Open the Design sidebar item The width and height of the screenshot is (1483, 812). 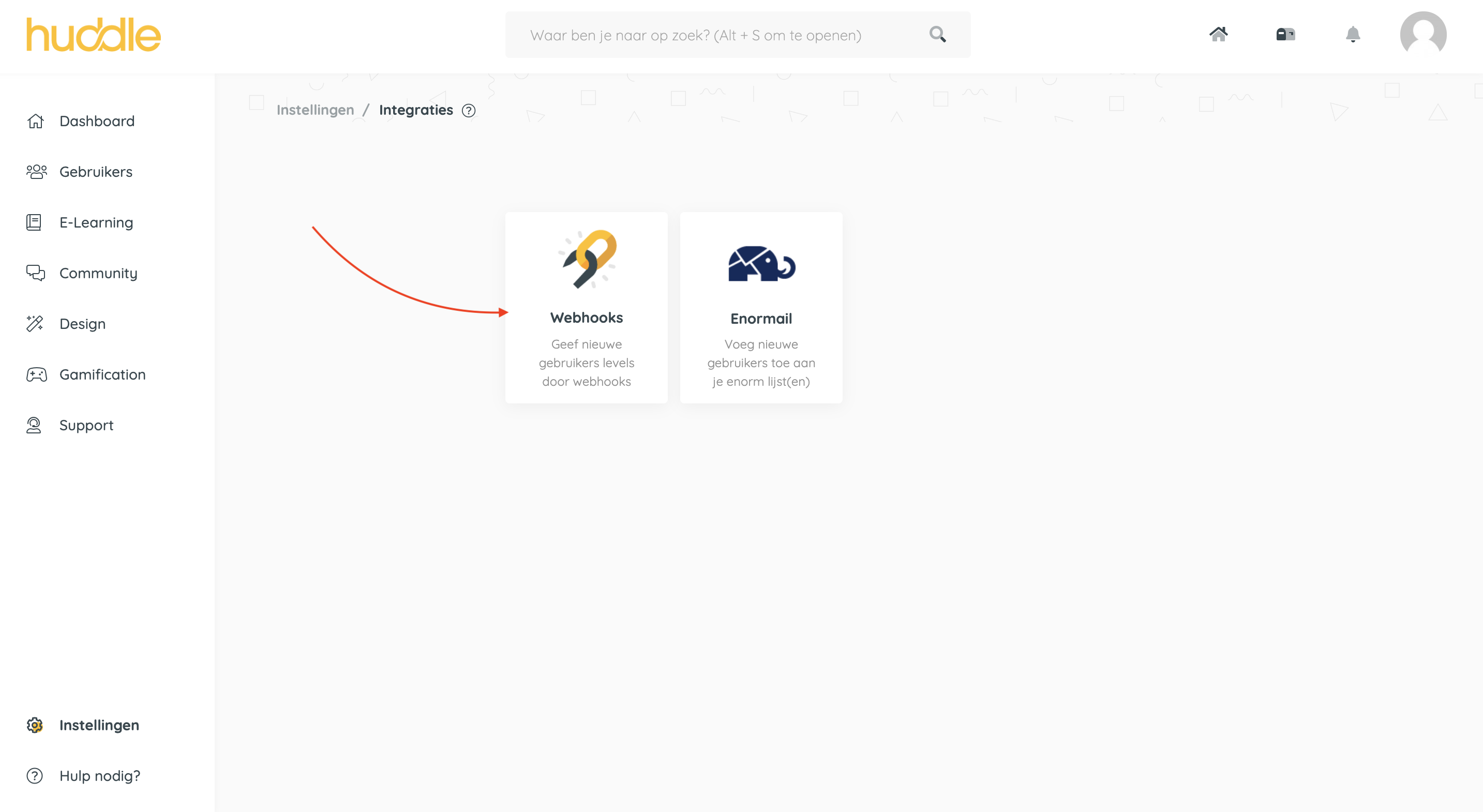(82, 324)
